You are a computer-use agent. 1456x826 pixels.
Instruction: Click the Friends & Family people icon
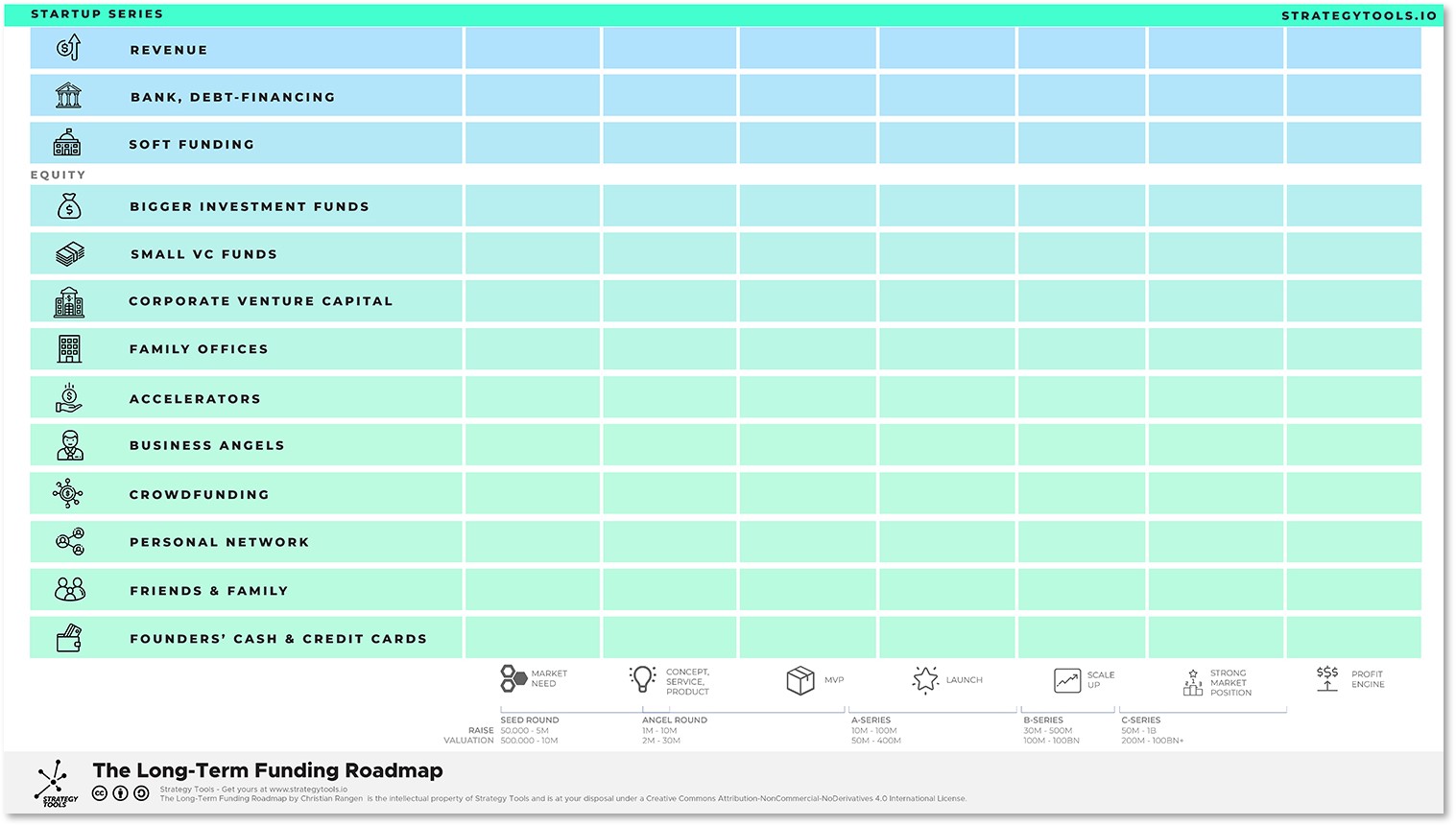[x=69, y=590]
